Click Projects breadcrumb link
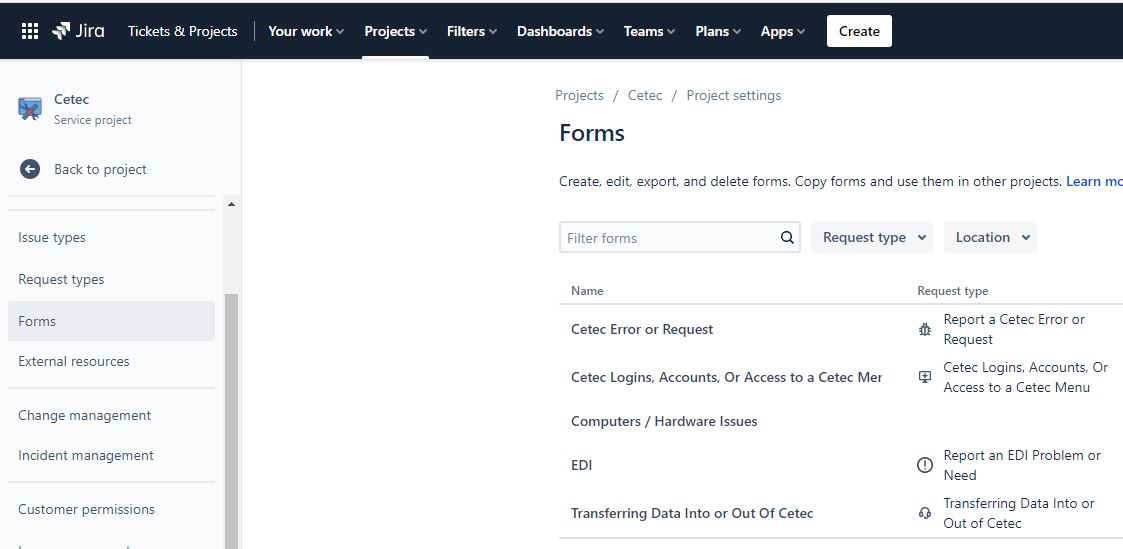The image size is (1123, 549). pos(579,95)
